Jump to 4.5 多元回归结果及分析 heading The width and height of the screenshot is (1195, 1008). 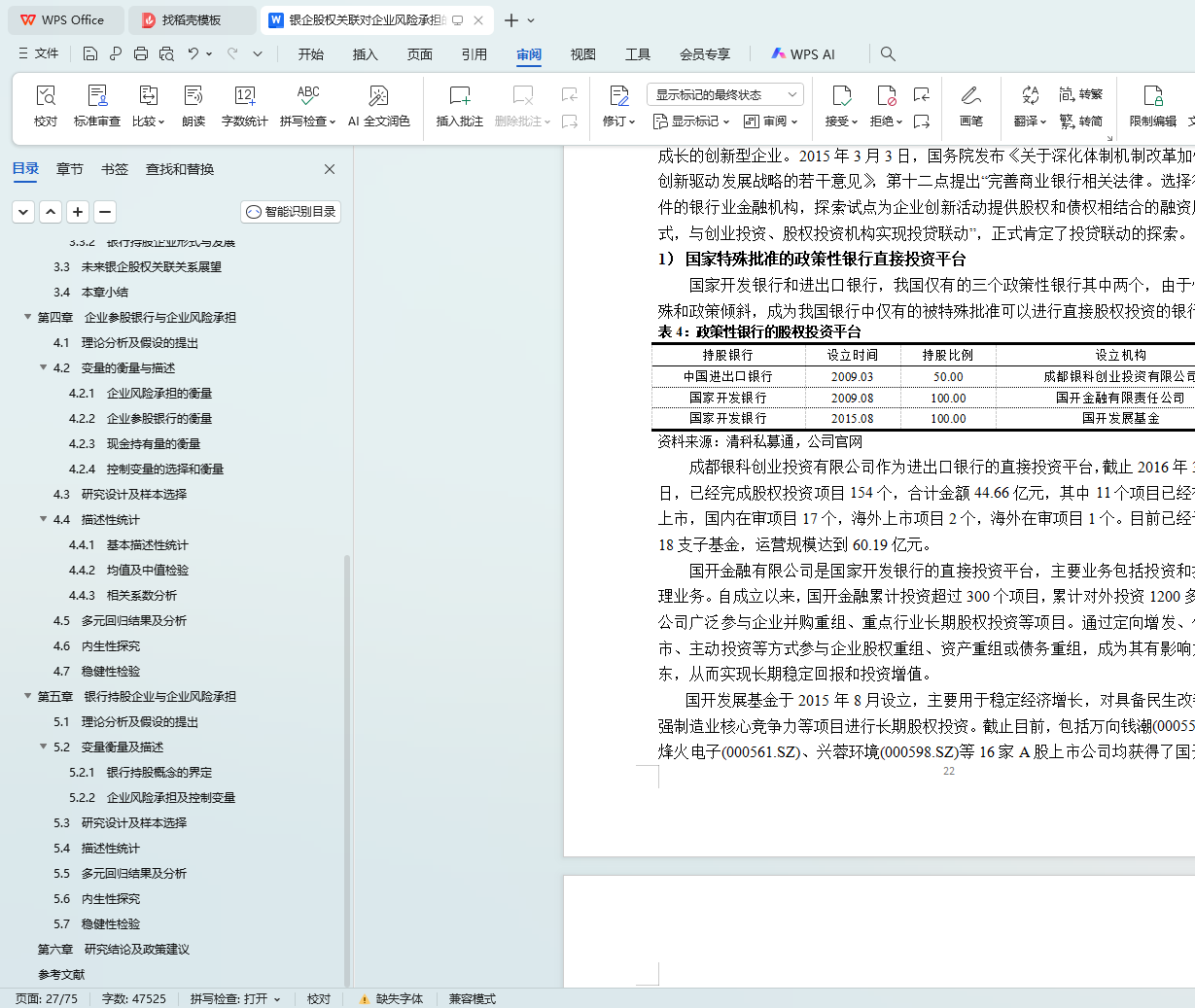[x=120, y=620]
